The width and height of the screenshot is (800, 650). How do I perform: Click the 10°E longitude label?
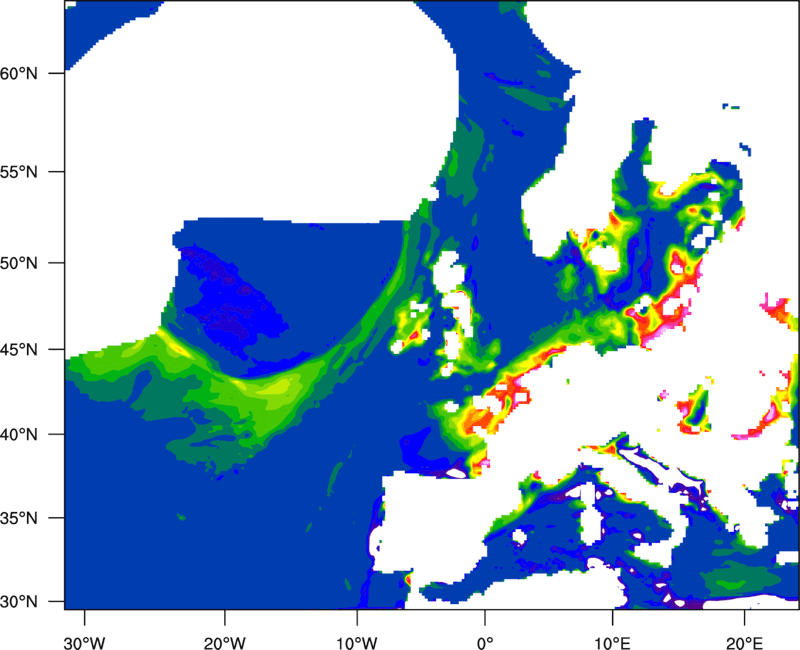tap(612, 643)
